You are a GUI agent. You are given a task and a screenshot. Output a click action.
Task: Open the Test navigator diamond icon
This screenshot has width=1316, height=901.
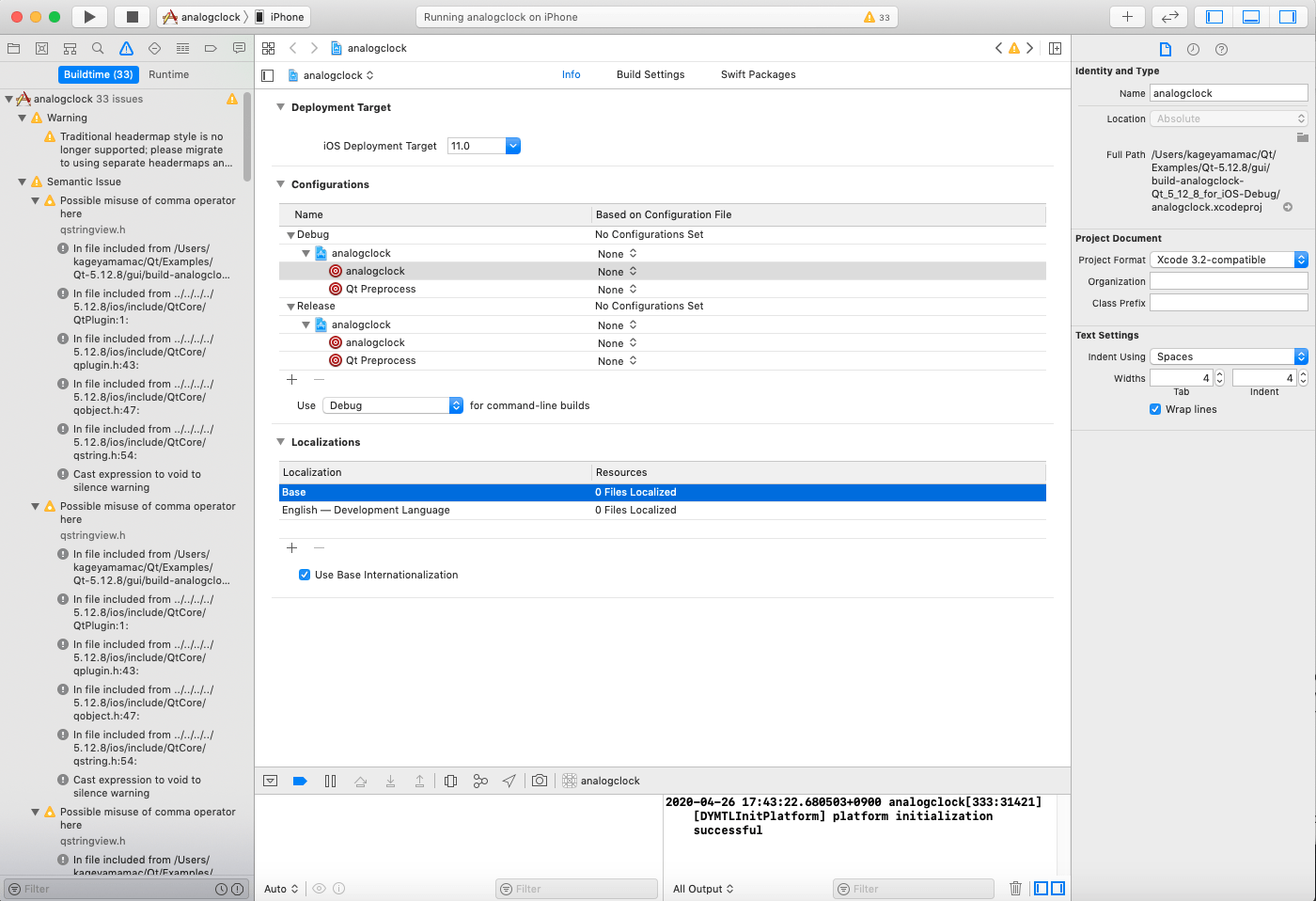pos(154,48)
